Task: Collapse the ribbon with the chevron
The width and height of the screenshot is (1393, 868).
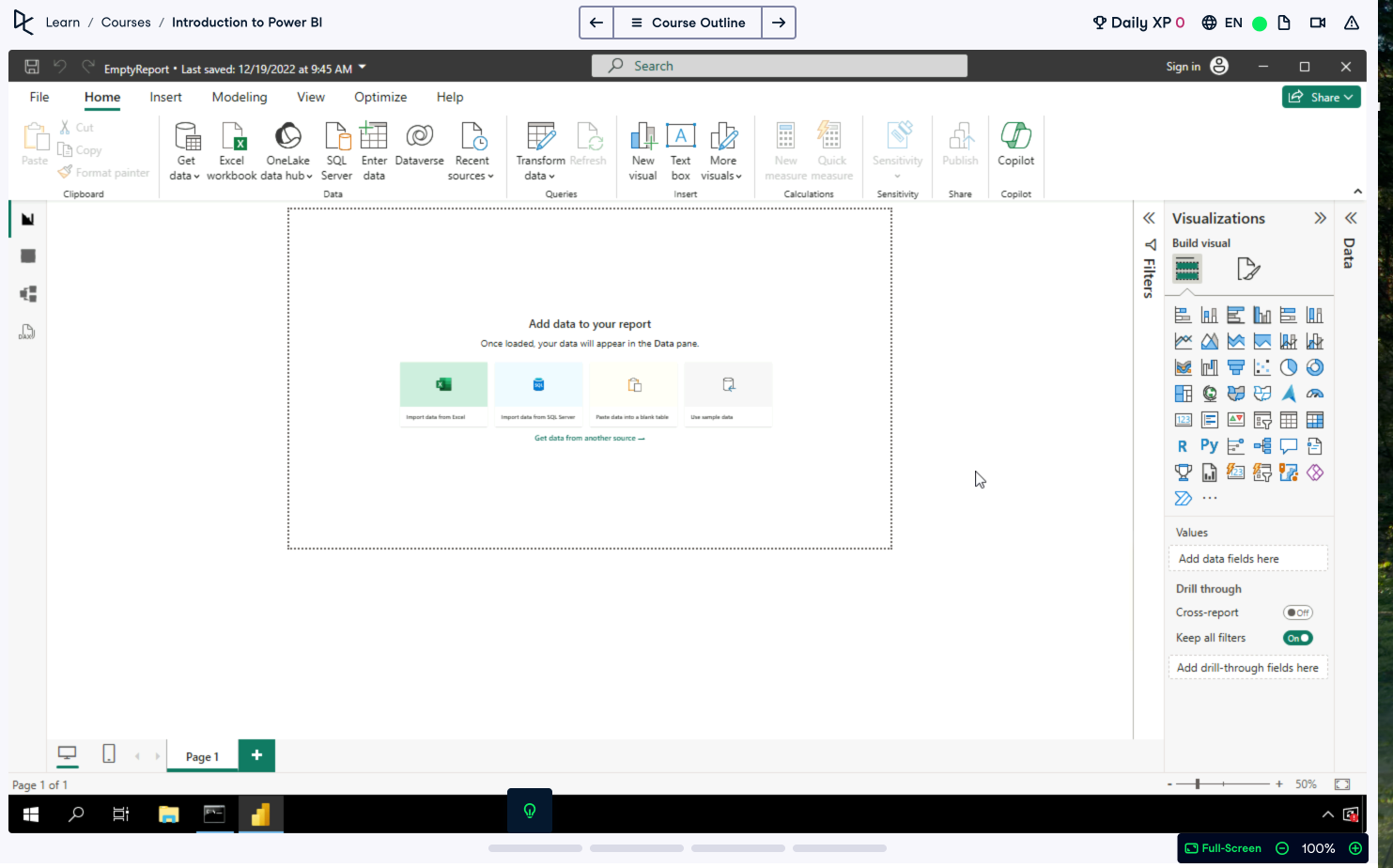Action: point(1357,192)
